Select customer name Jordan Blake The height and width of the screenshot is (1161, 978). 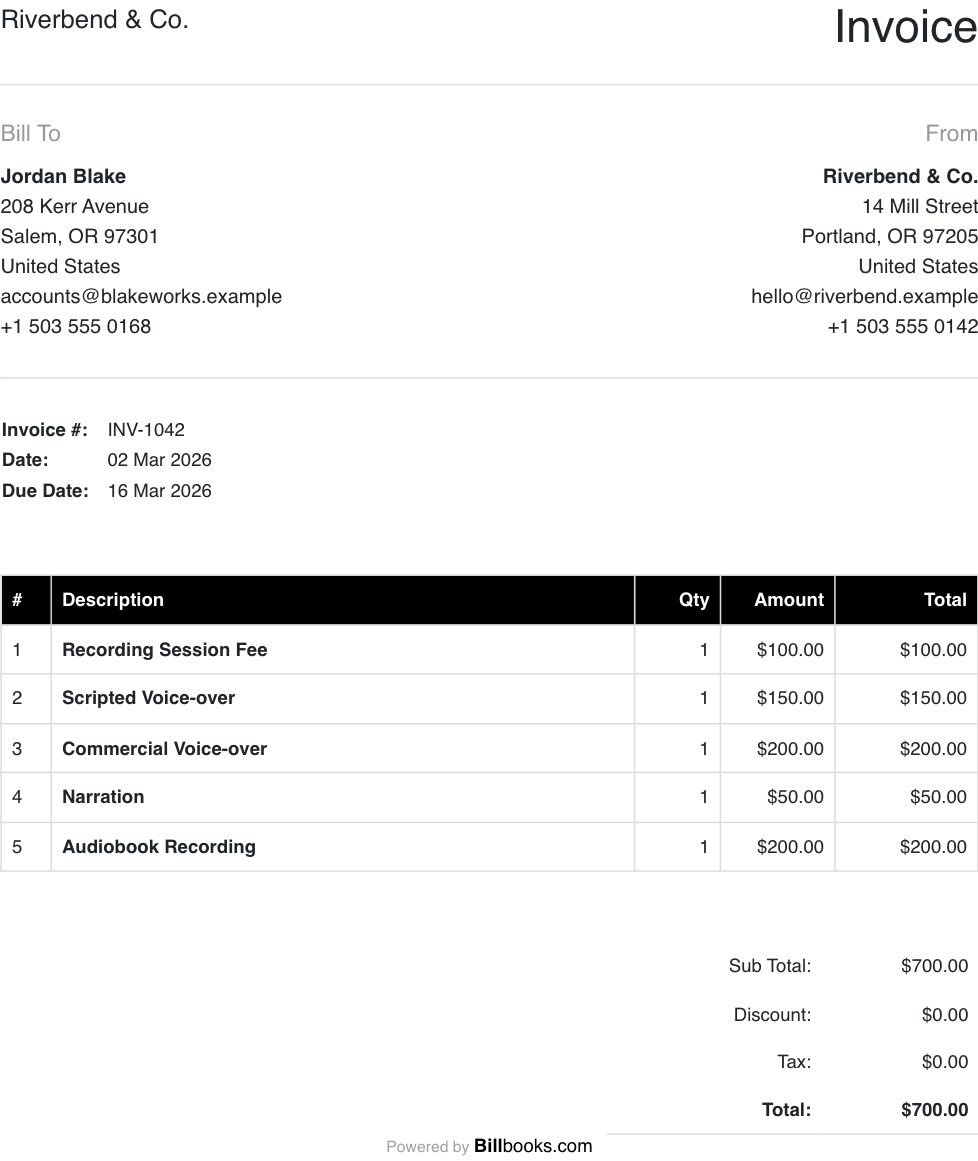(63, 176)
